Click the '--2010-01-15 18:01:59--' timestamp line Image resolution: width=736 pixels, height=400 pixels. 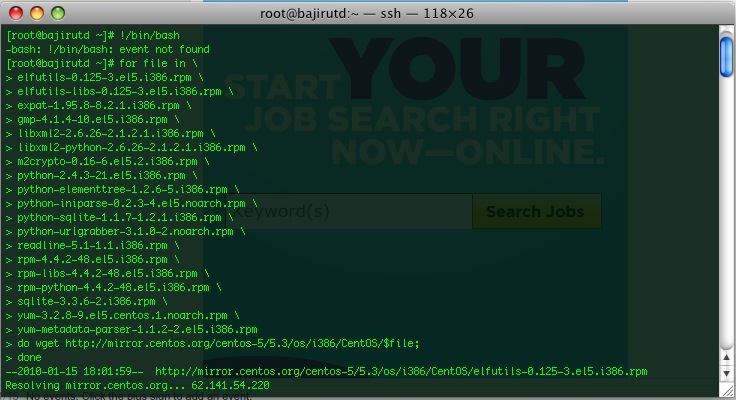point(326,371)
